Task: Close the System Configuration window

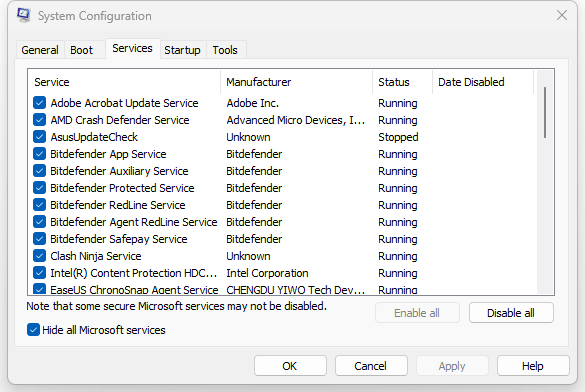Action: tap(562, 15)
